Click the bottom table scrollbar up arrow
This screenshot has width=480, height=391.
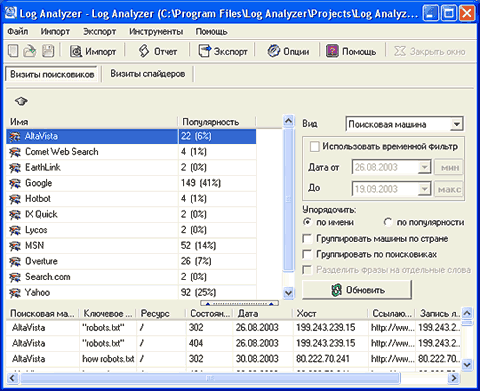[x=467, y=313]
